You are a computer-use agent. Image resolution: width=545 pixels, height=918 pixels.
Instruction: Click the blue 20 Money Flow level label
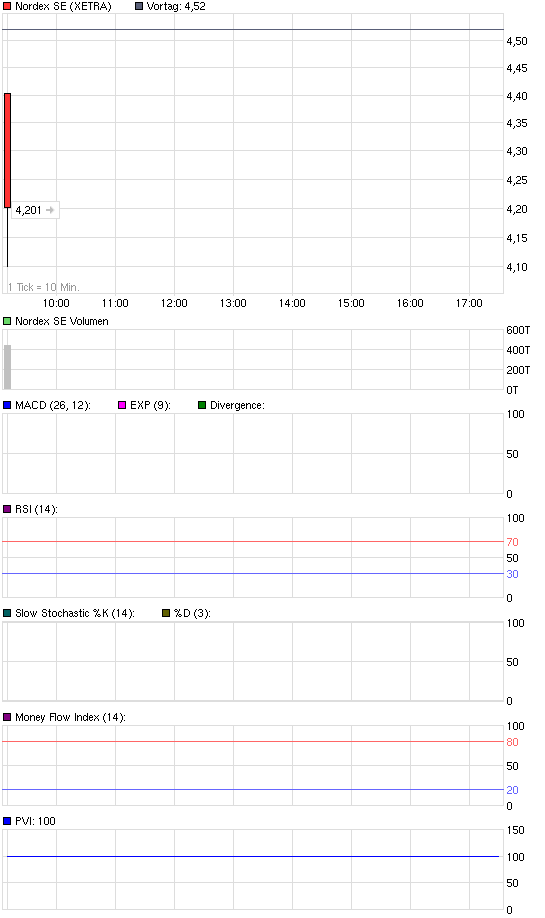512,790
